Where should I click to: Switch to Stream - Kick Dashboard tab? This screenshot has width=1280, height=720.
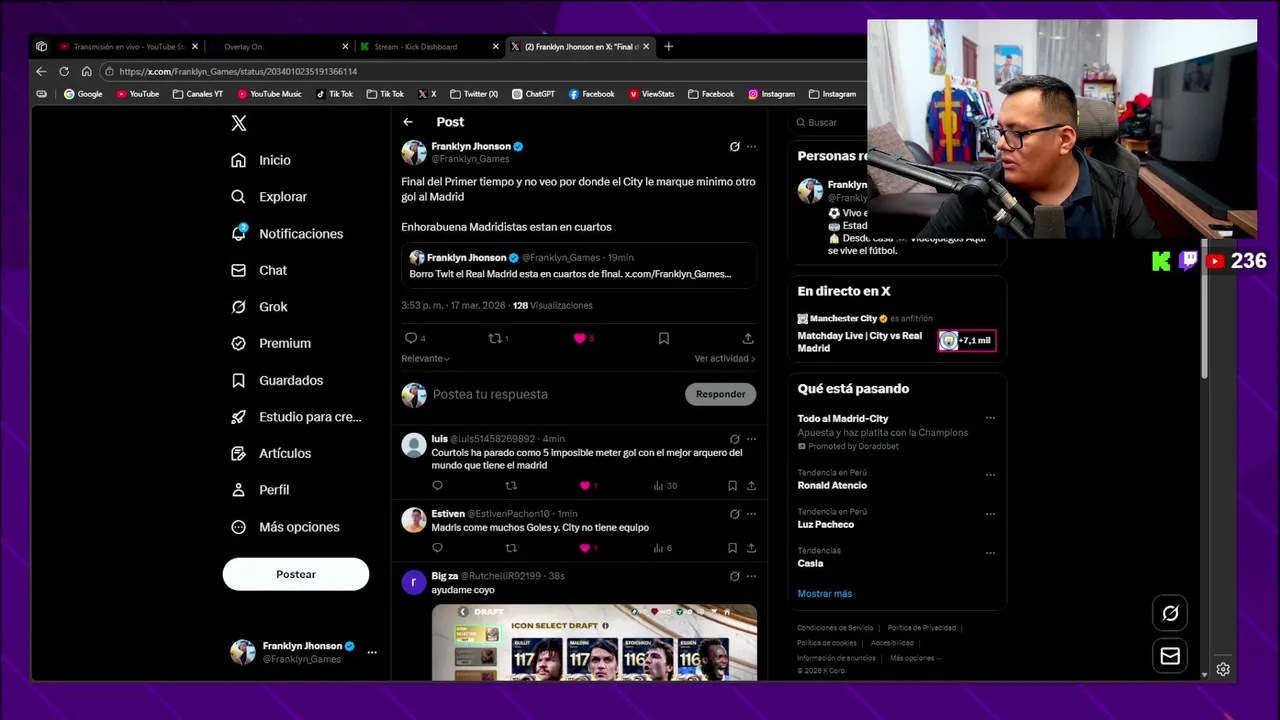point(428,46)
